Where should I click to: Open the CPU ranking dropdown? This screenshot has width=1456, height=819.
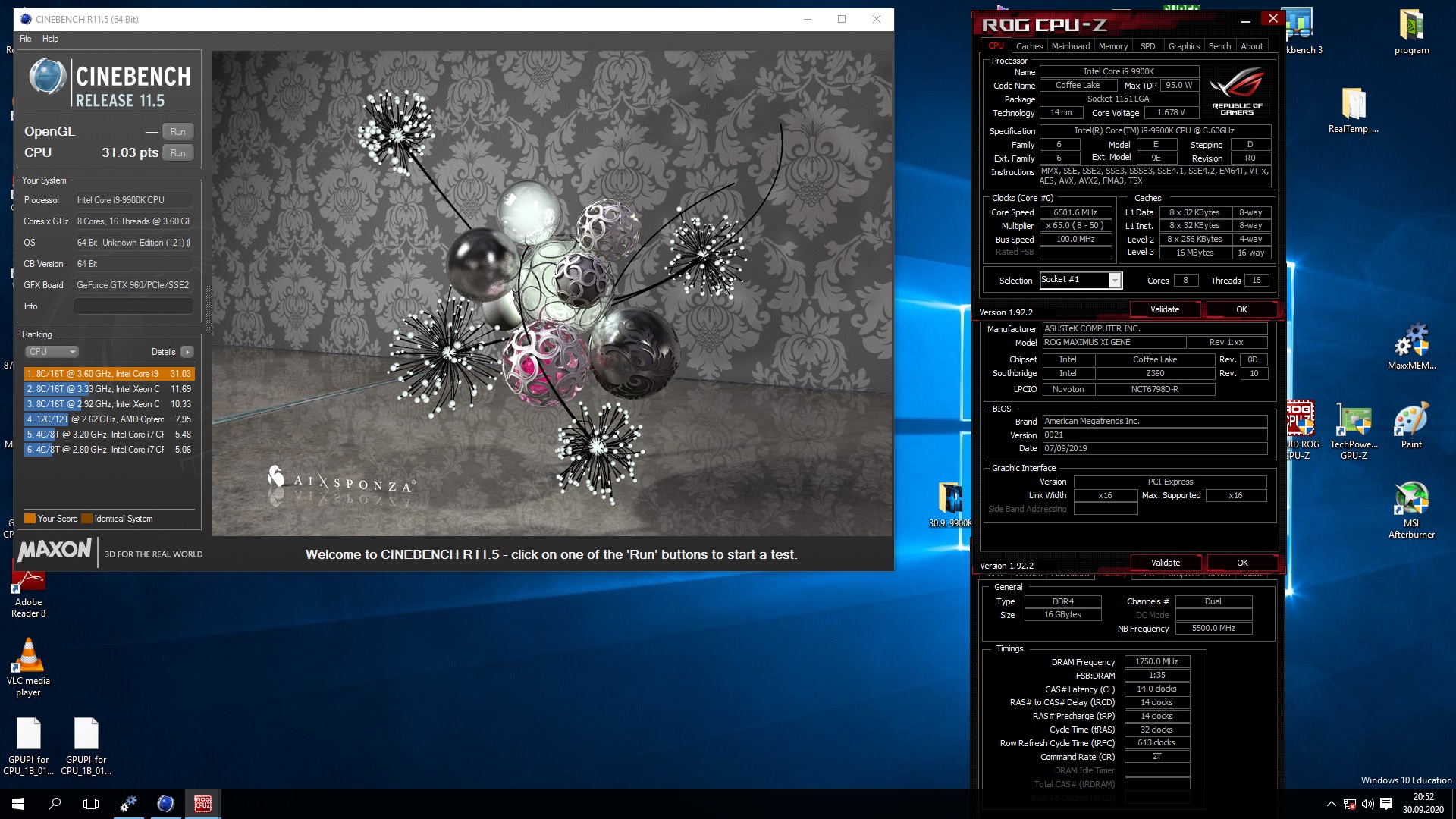coord(52,352)
